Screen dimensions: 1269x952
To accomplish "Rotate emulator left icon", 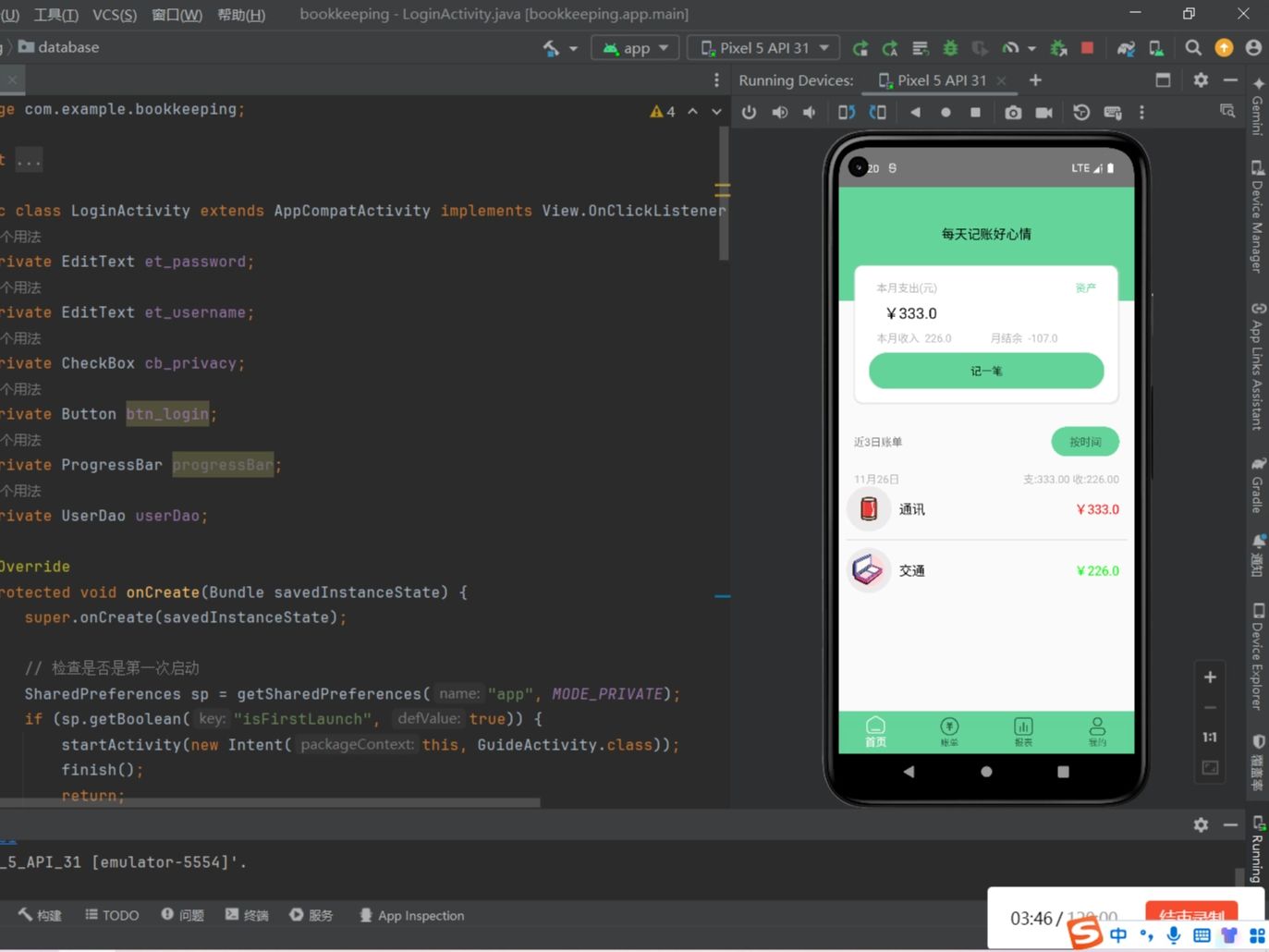I will click(x=847, y=112).
